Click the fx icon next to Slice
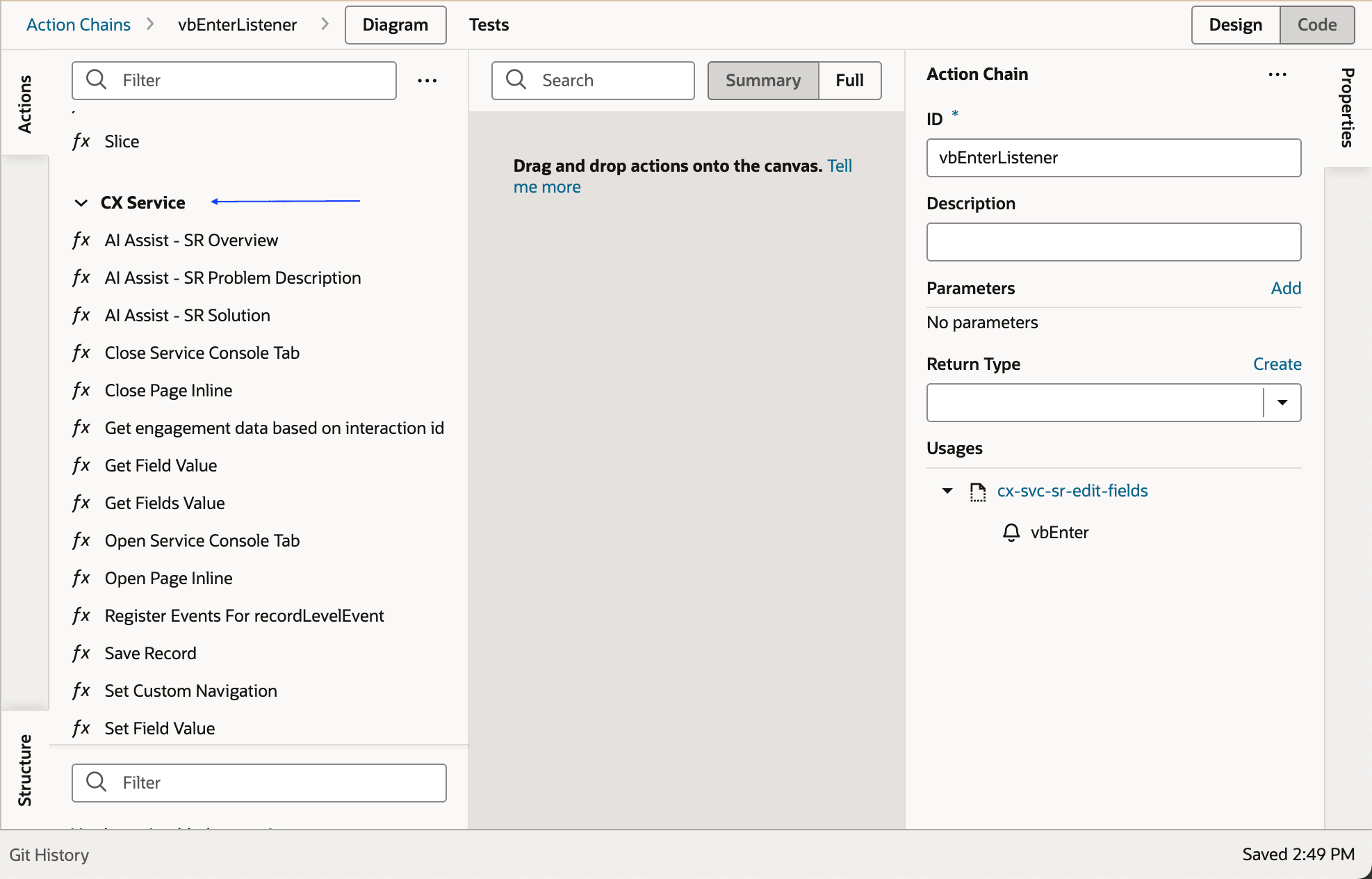This screenshot has height=879, width=1372. (x=81, y=141)
